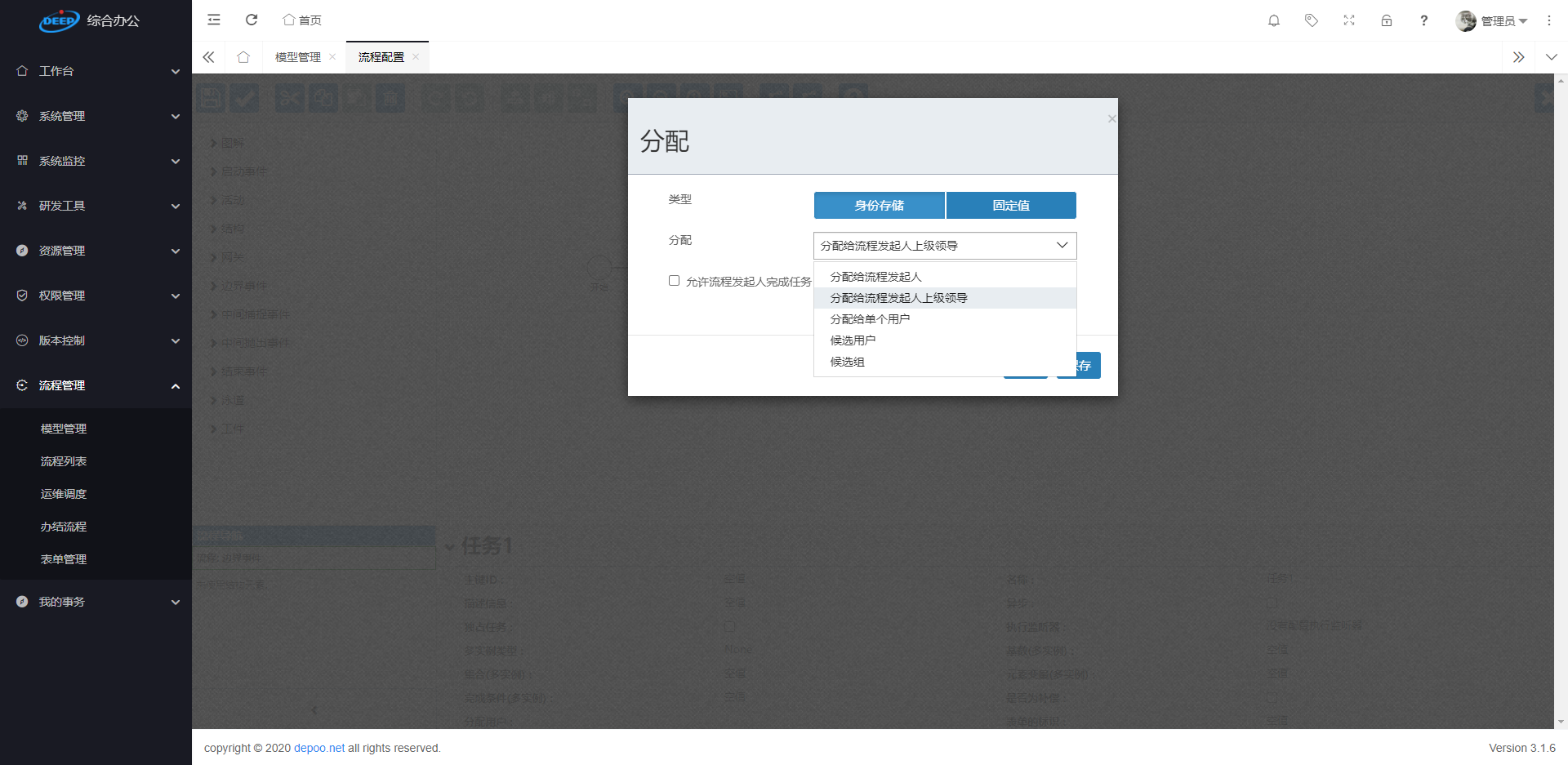
Task: Open help via the question mark icon
Action: point(1423,20)
